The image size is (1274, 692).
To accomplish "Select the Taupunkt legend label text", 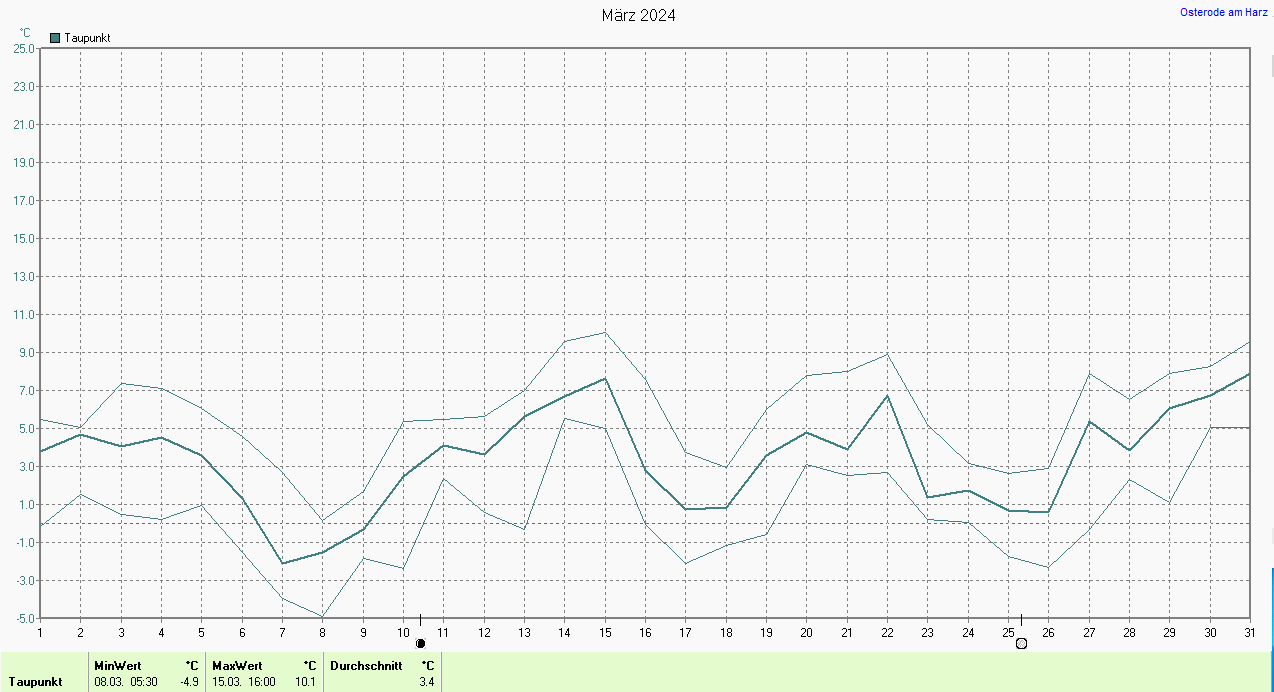I will point(87,38).
